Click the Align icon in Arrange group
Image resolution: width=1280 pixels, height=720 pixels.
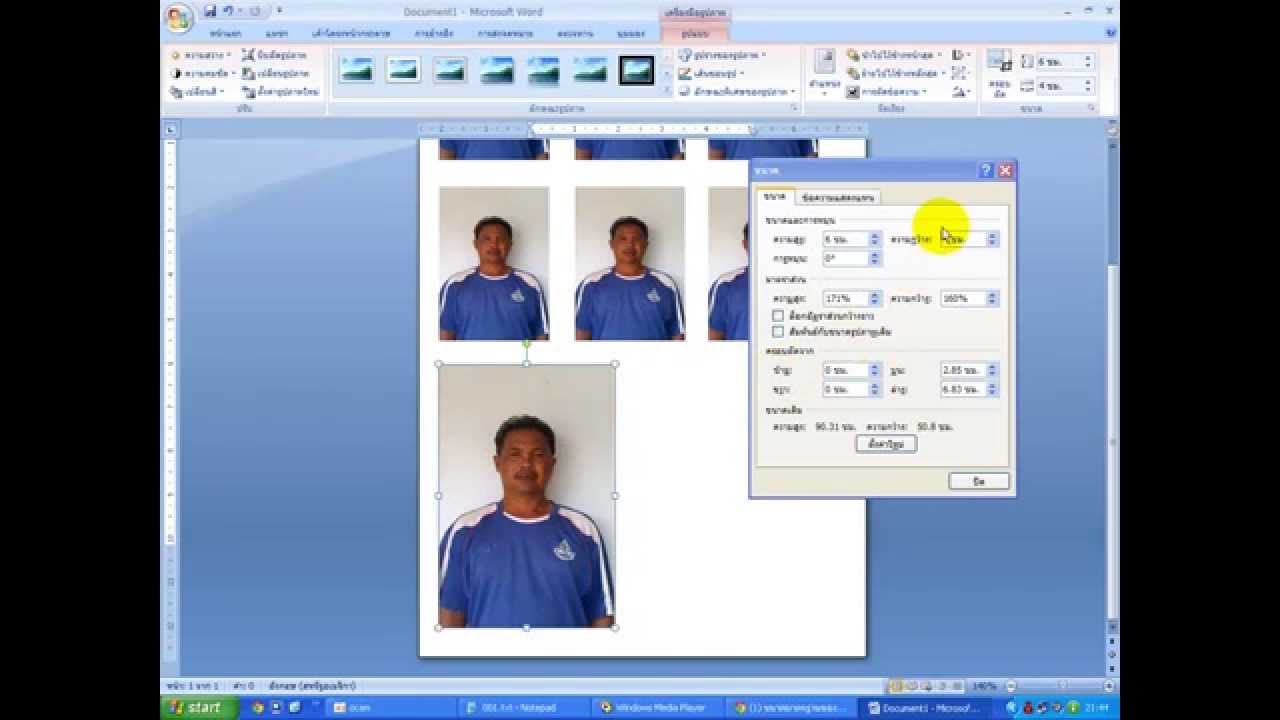[960, 55]
